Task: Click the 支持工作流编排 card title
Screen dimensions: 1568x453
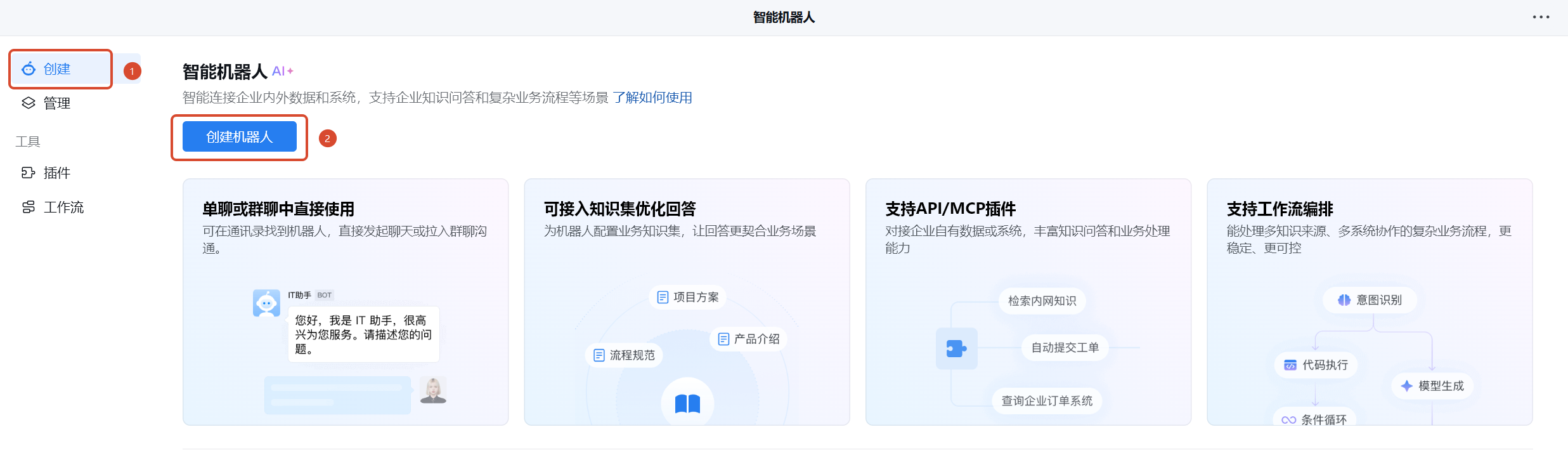Action: [x=1280, y=209]
